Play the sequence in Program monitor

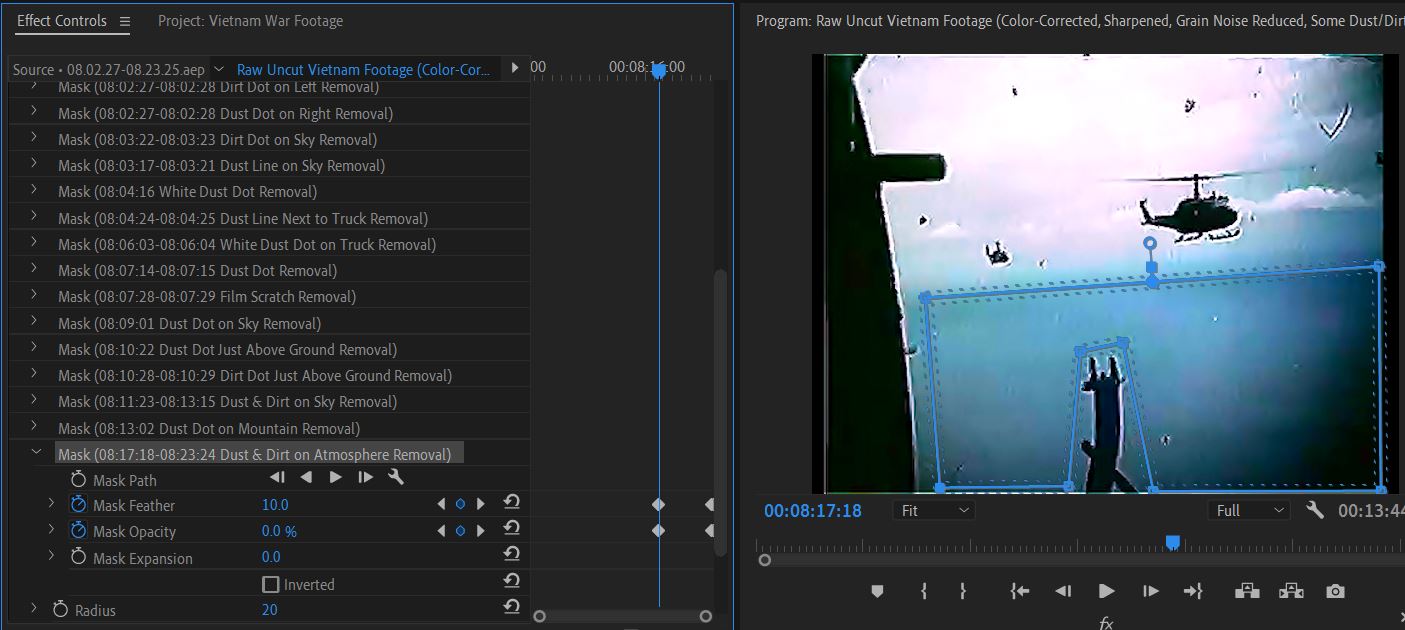click(1106, 591)
